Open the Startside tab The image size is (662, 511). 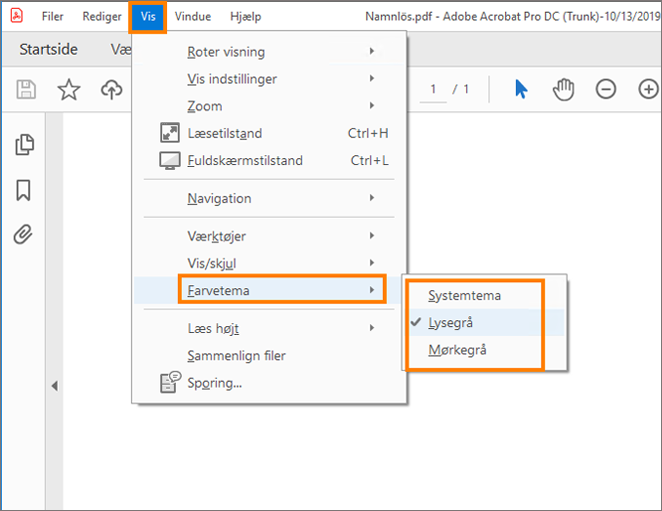coord(48,49)
